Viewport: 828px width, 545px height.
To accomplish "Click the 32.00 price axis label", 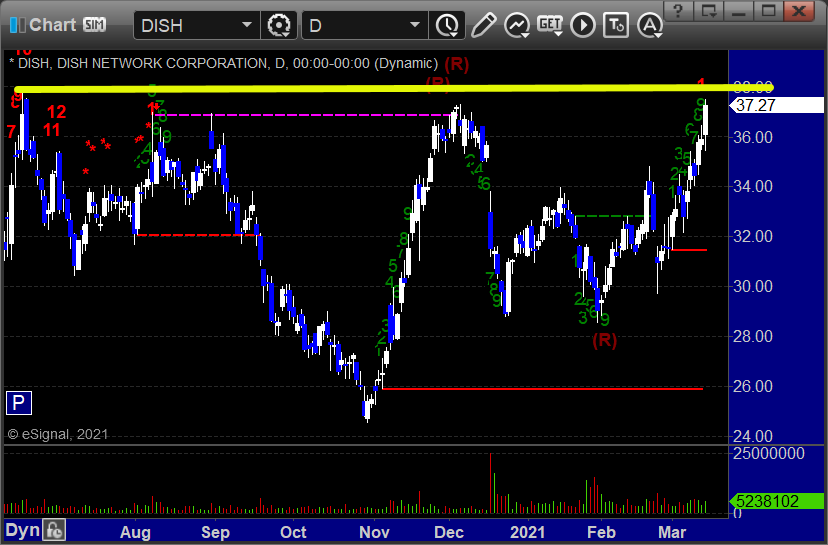I will 753,236.
